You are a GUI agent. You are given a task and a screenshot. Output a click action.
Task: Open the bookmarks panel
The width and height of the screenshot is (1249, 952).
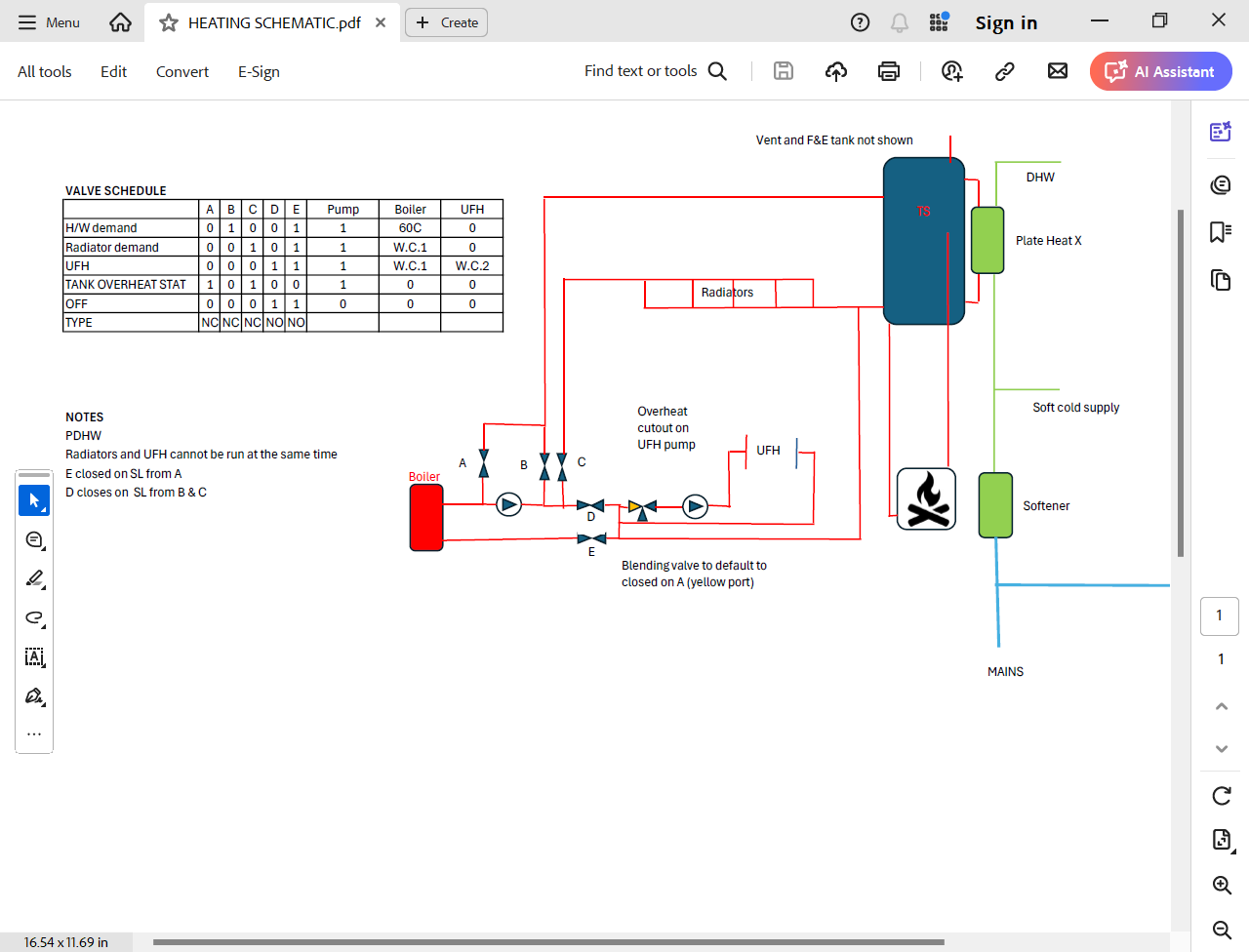point(1220,231)
